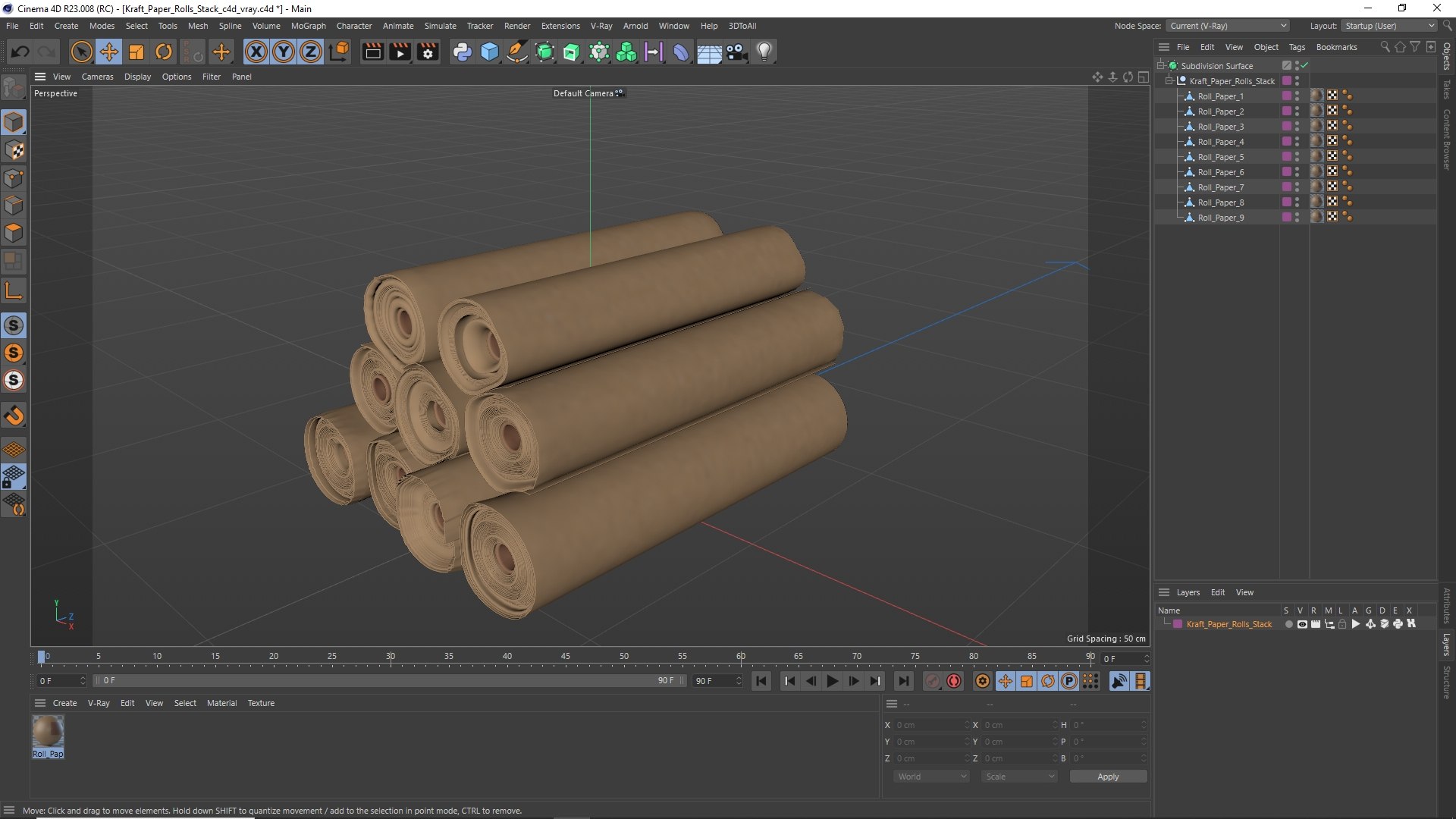The width and height of the screenshot is (1456, 819).
Task: Select the Scale tool icon
Action: click(x=136, y=52)
